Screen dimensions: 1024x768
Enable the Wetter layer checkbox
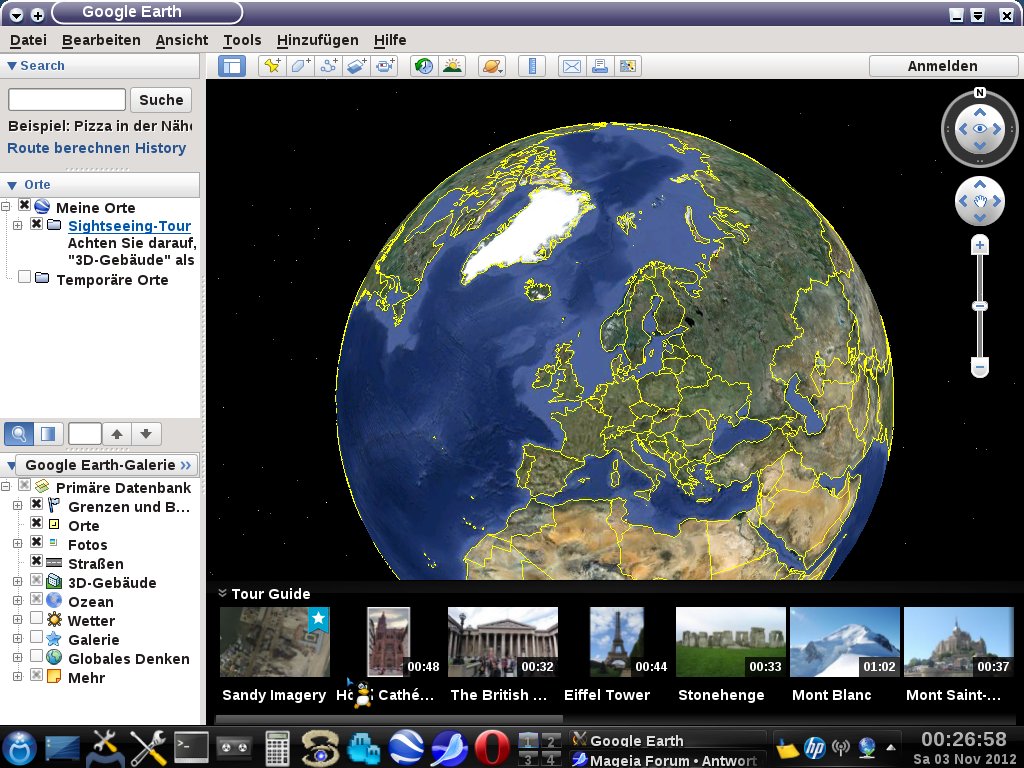[37, 620]
